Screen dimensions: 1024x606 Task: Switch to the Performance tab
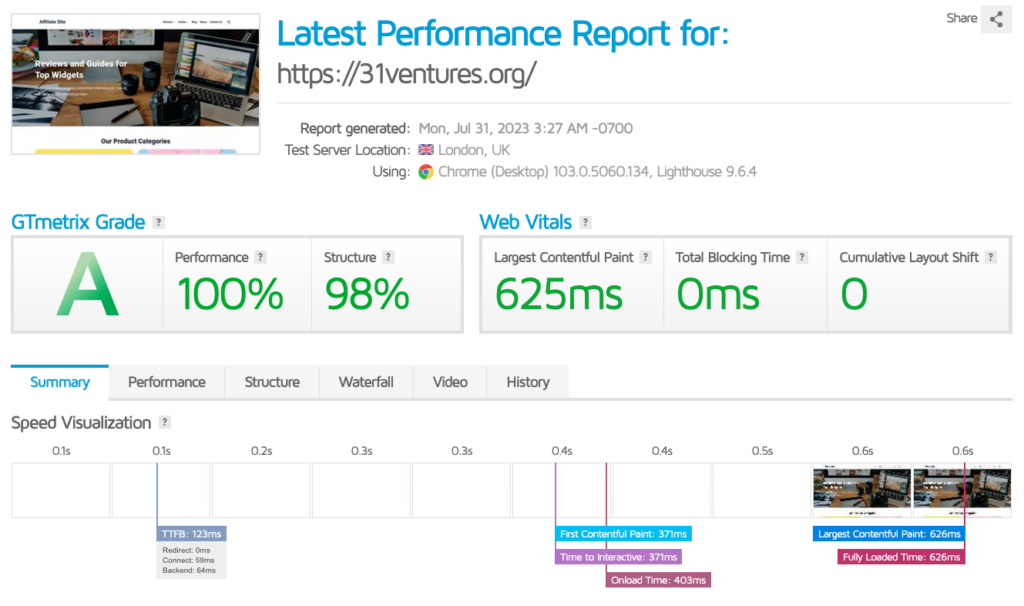click(x=167, y=382)
